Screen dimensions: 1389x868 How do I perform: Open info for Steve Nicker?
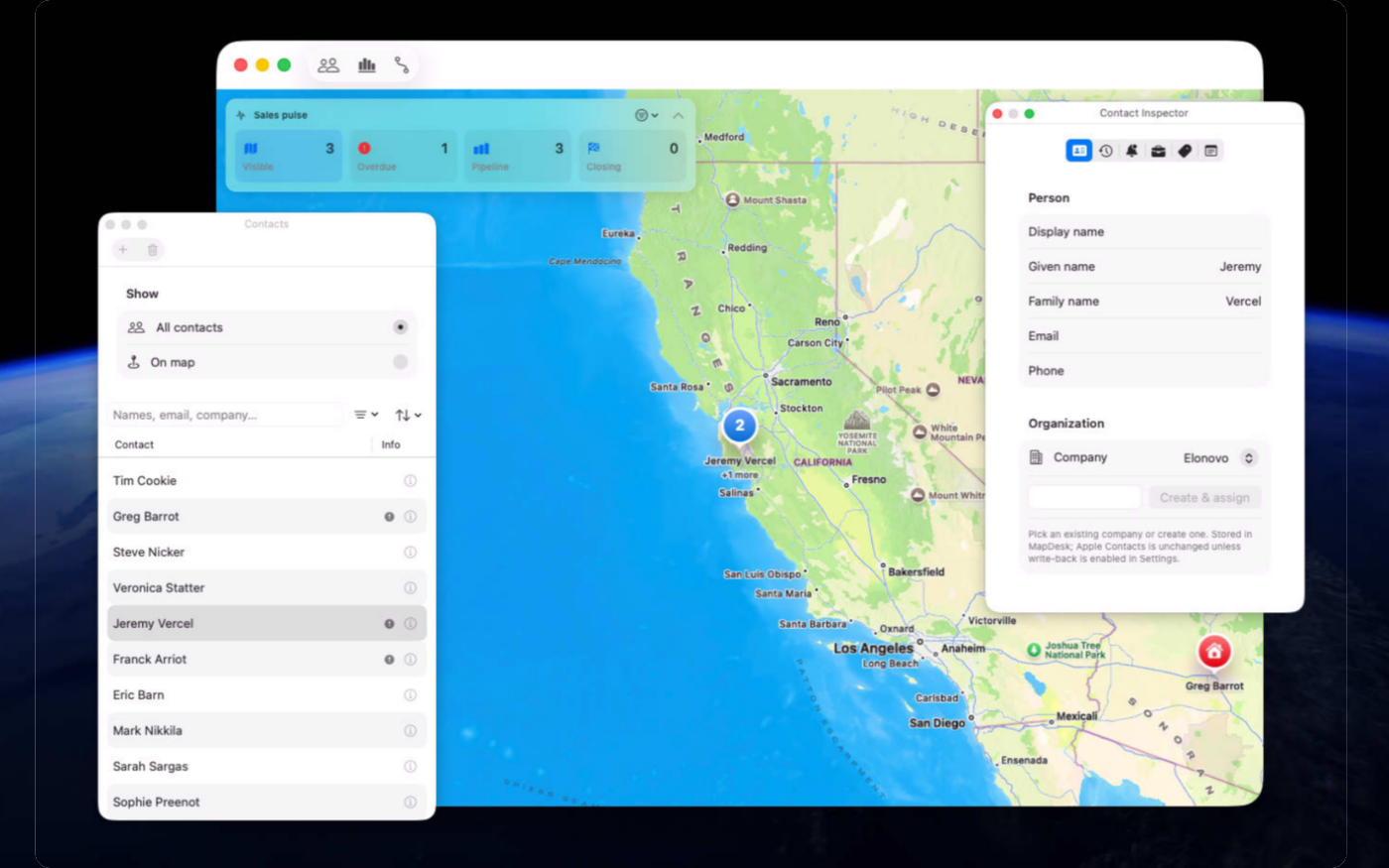(410, 553)
